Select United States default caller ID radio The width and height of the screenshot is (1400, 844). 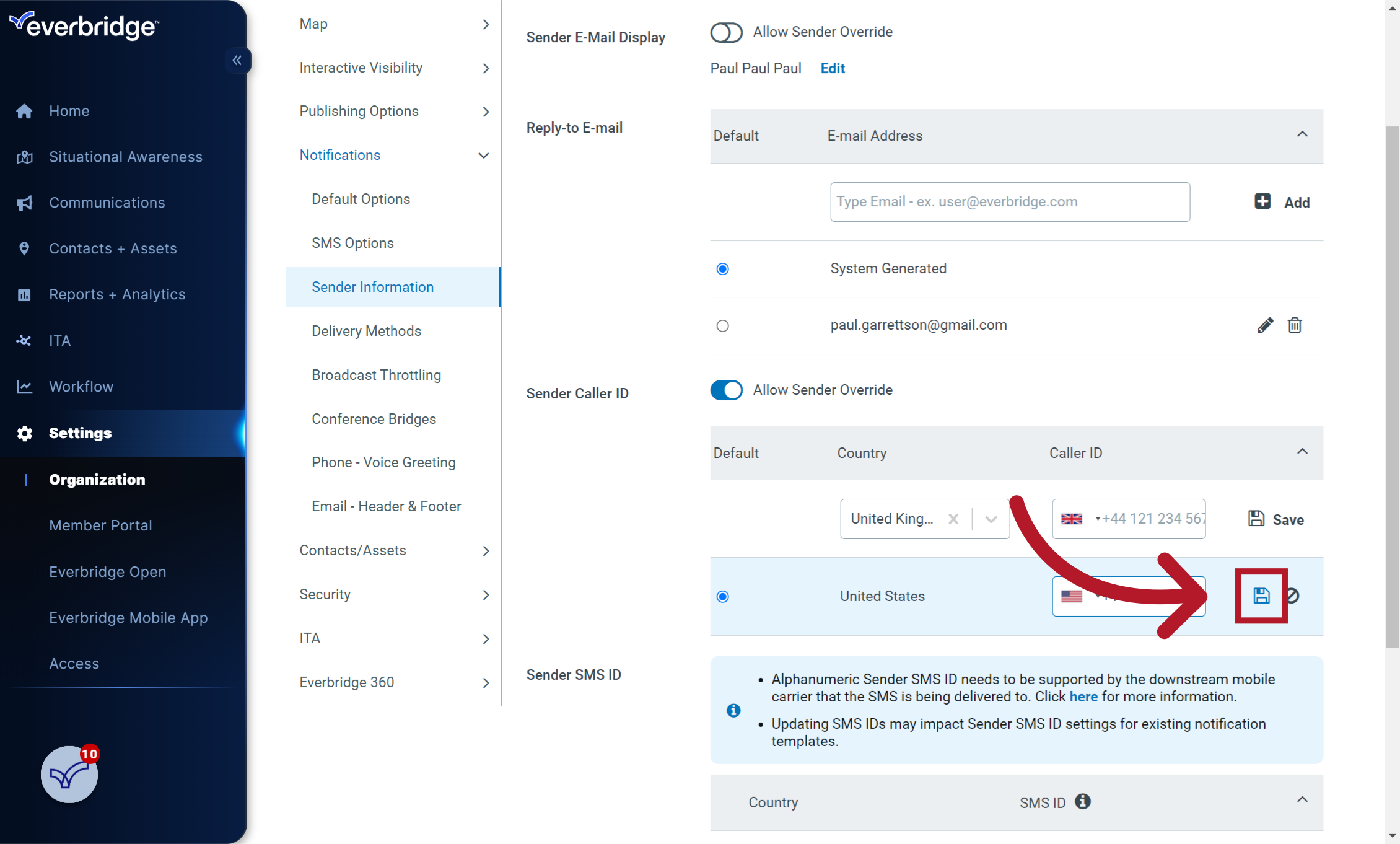(x=722, y=597)
